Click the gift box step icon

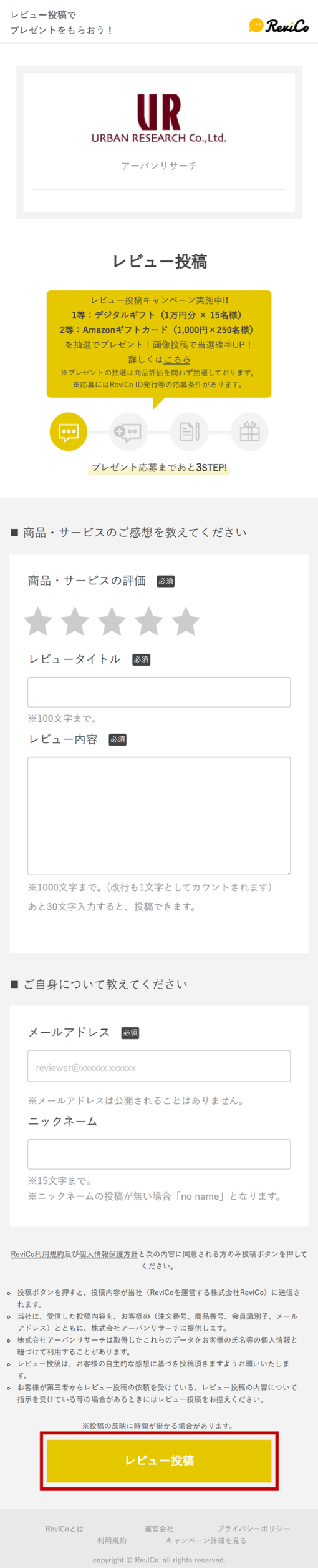click(x=250, y=431)
